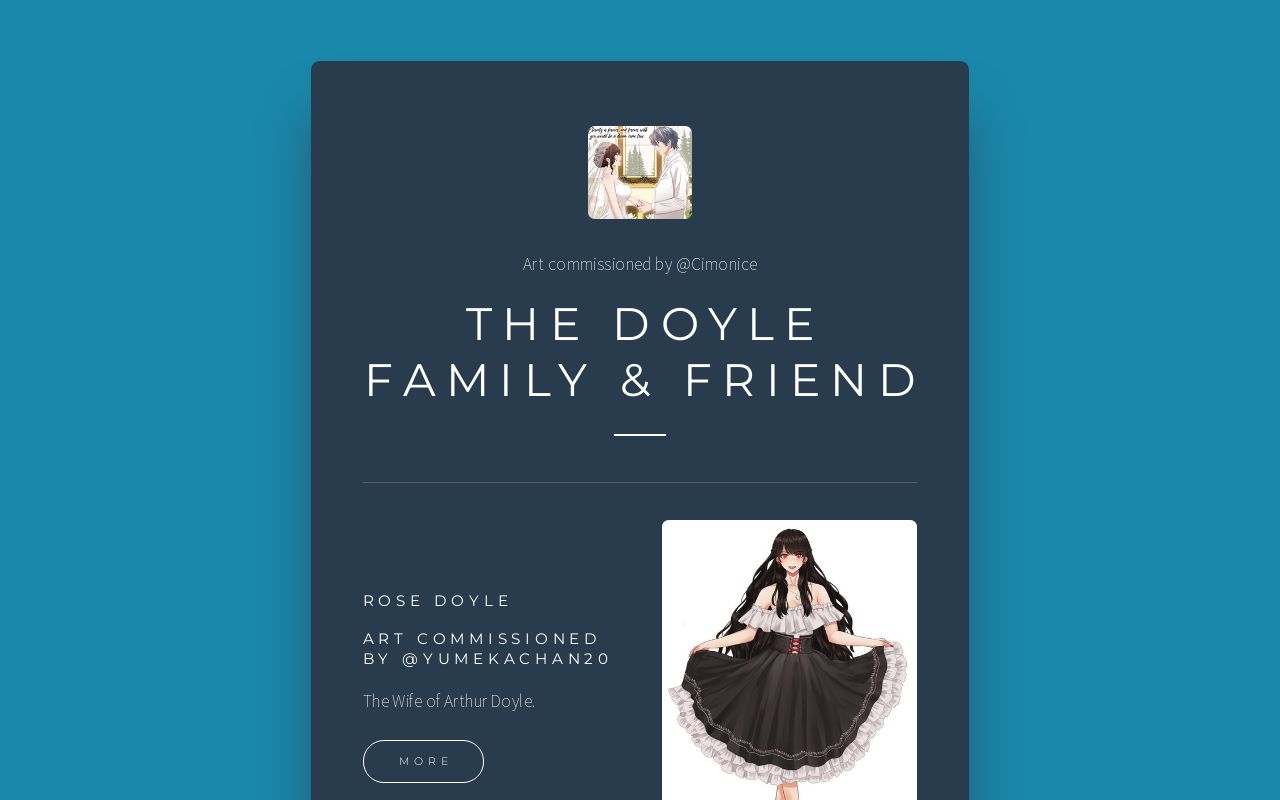
Task: Click the "ART COMMISSIONED" subheading line
Action: 481,638
